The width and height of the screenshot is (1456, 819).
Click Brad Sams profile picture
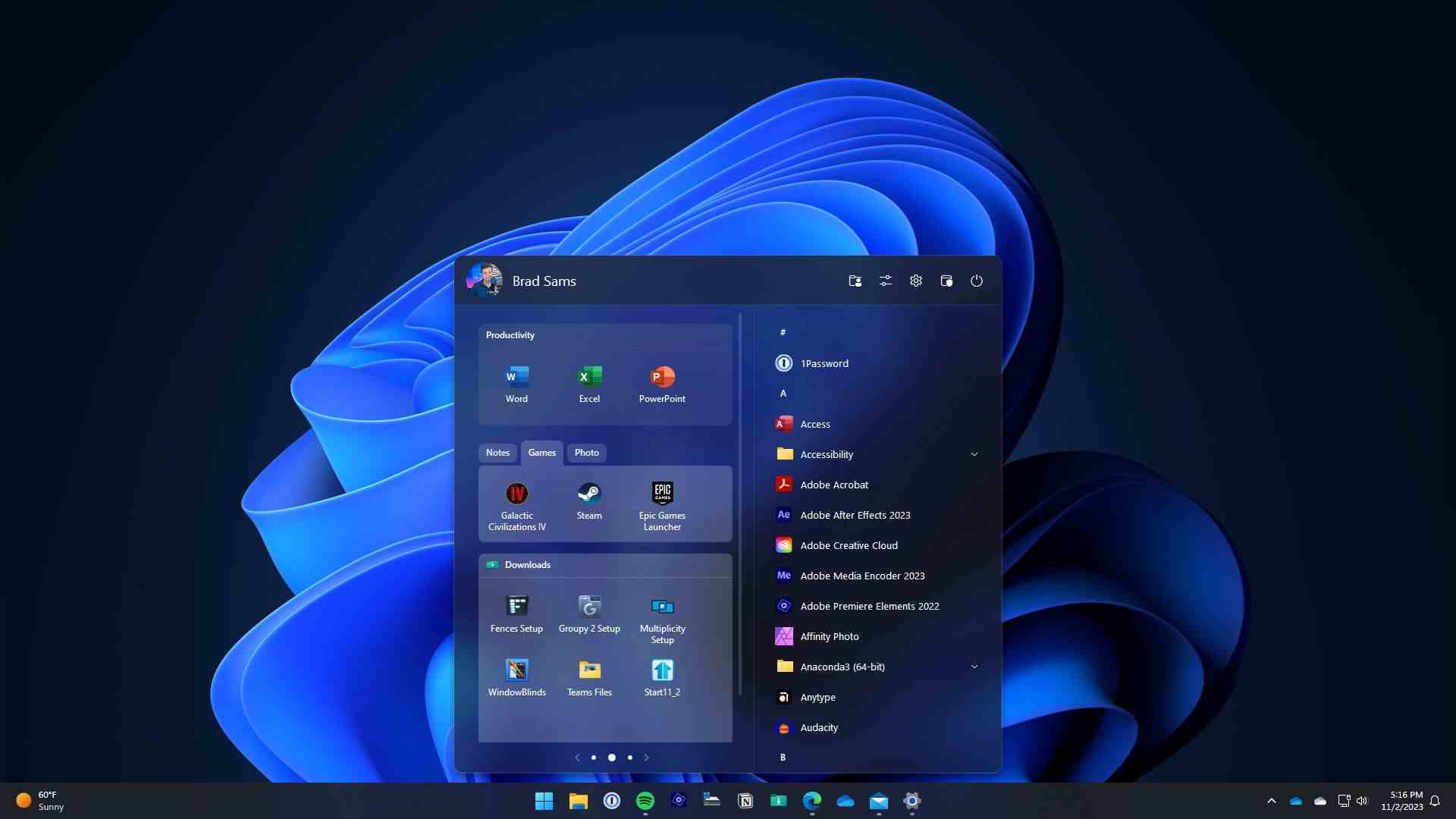tap(484, 280)
